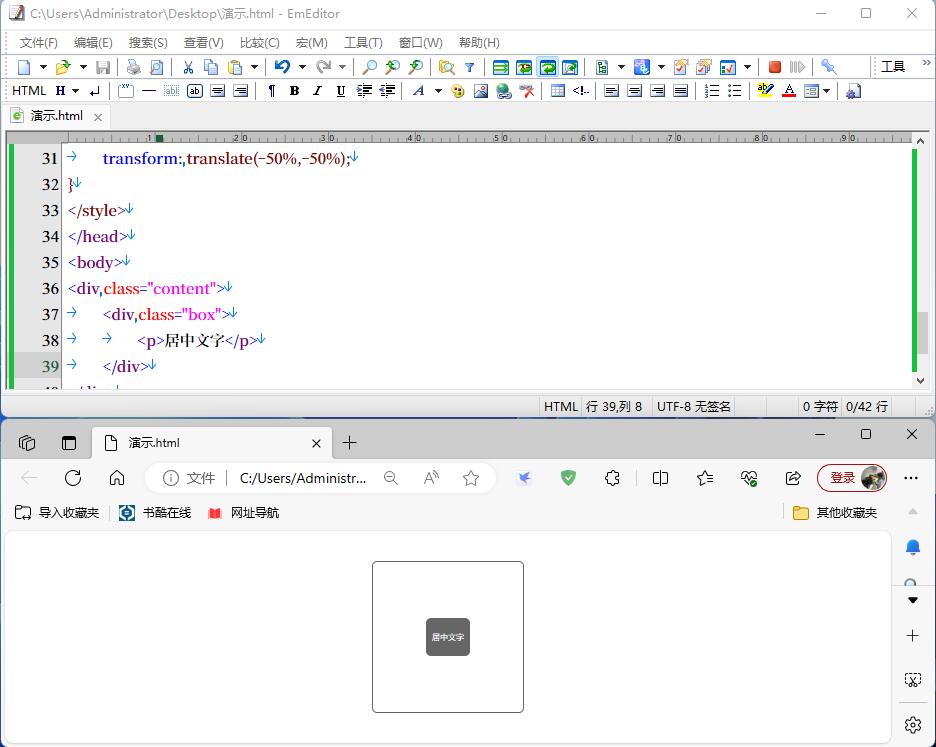Click the Print icon in EmEditor

pyautogui.click(x=133, y=67)
